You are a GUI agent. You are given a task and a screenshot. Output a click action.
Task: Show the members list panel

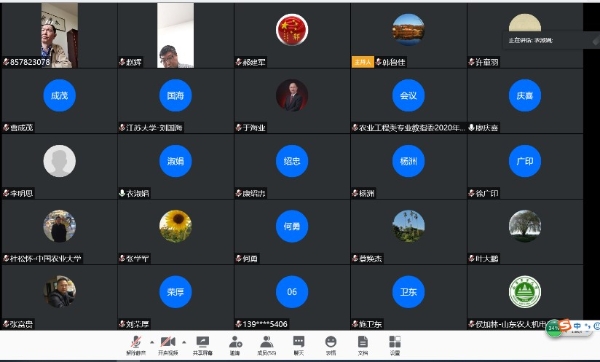[x=267, y=345]
